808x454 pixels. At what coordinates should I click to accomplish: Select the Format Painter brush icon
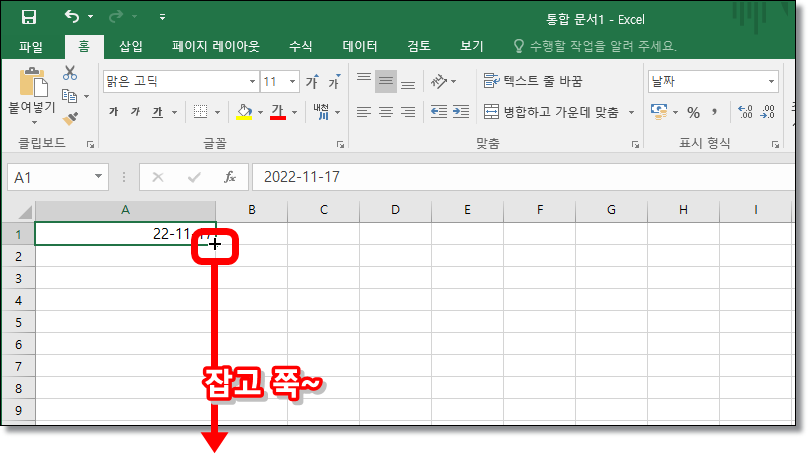(x=71, y=119)
